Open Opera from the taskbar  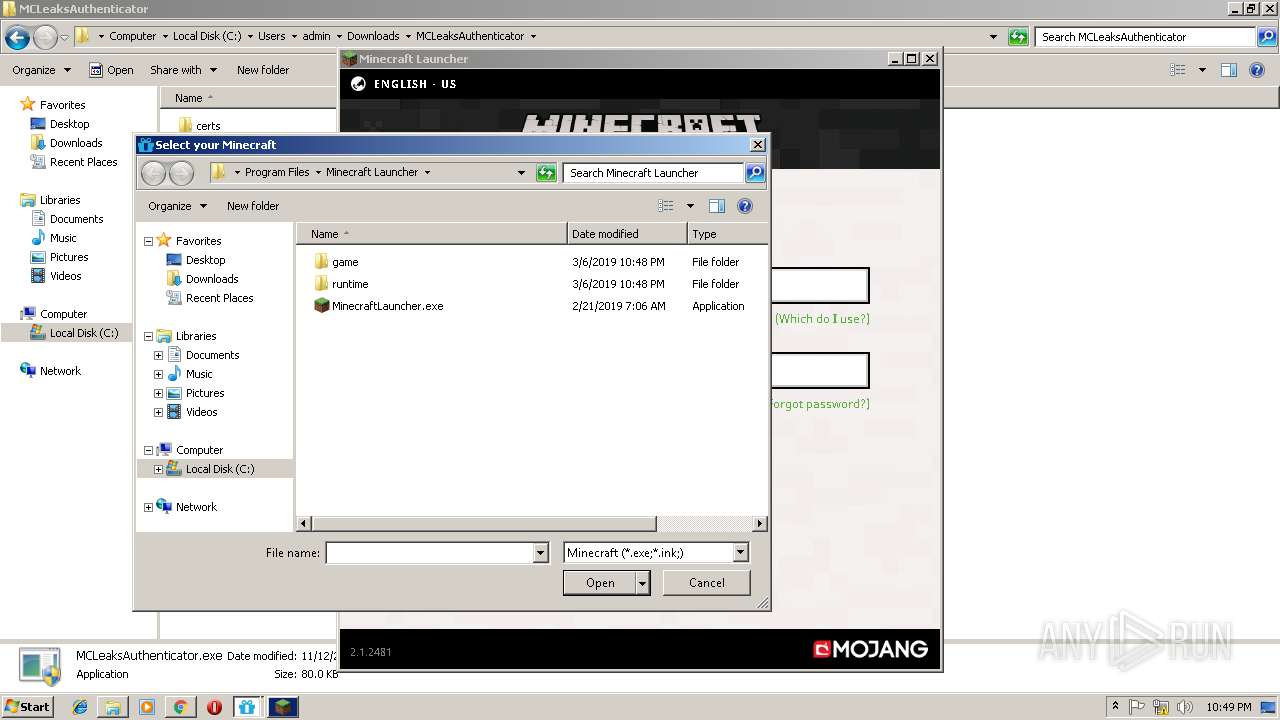pos(214,707)
